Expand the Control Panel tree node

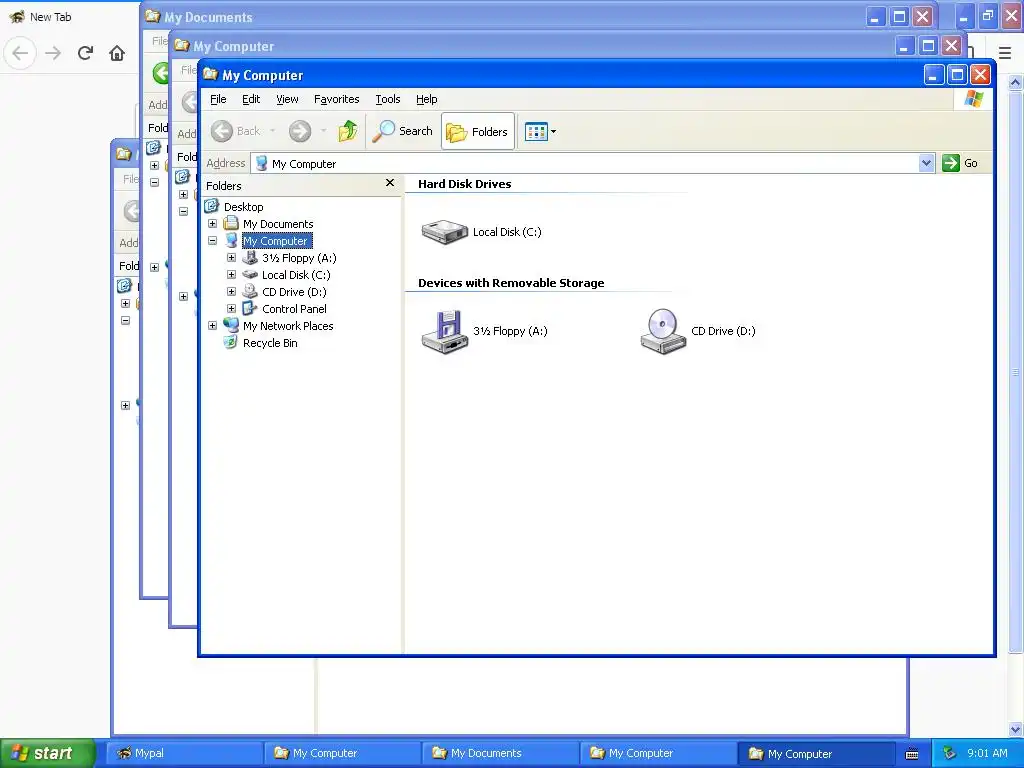click(x=231, y=308)
